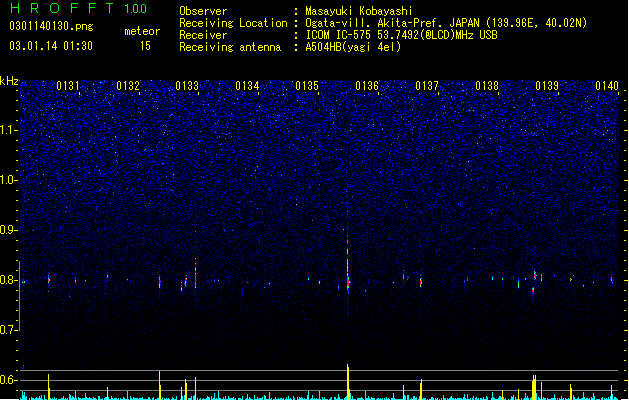Click the observer name Masayuki Kobayashi
The image size is (629, 400).
click(359, 11)
